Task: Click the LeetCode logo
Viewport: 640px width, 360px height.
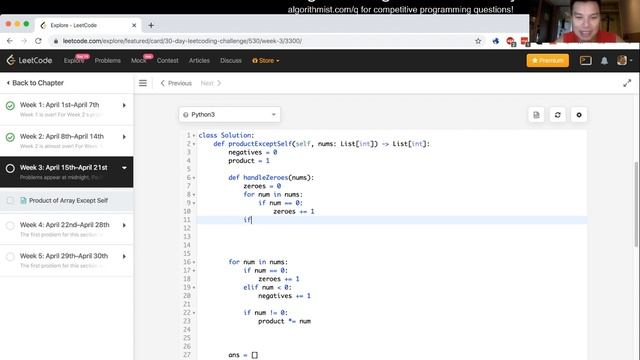Action: point(29,60)
